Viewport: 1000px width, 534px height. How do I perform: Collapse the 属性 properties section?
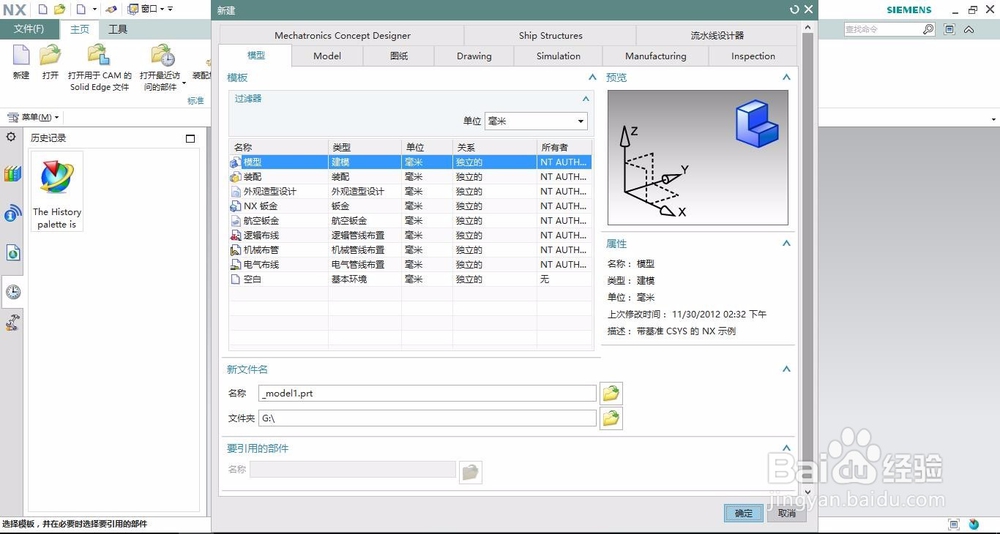pyautogui.click(x=786, y=243)
